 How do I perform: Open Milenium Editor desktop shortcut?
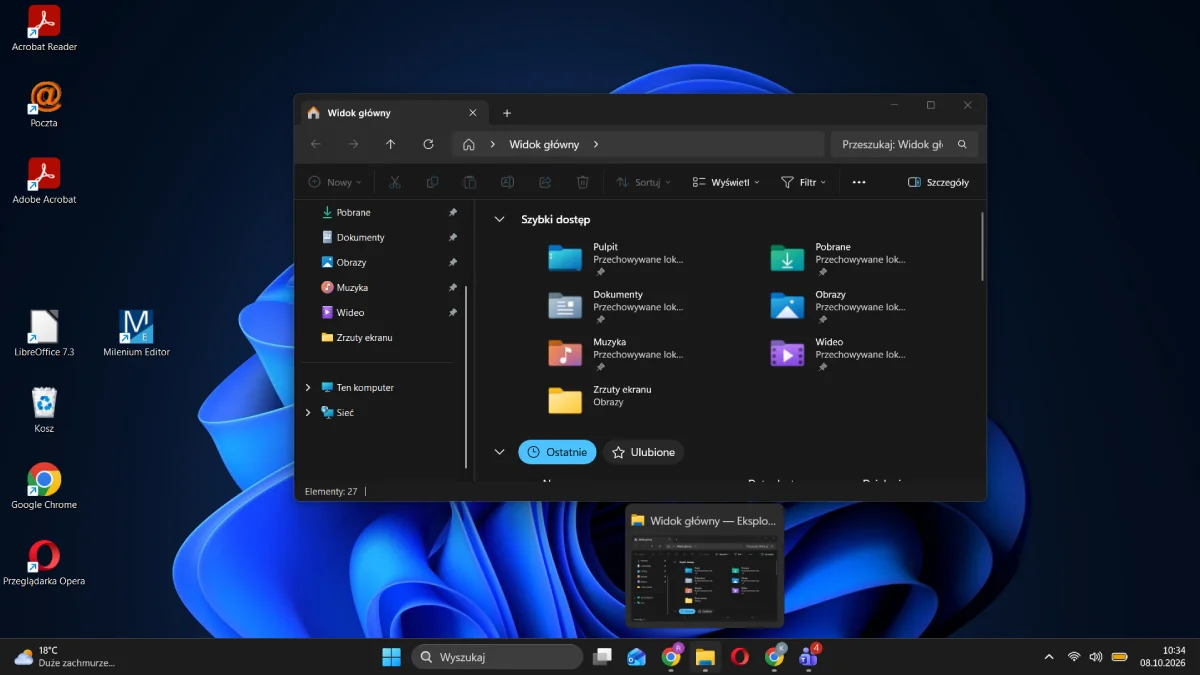(136, 333)
